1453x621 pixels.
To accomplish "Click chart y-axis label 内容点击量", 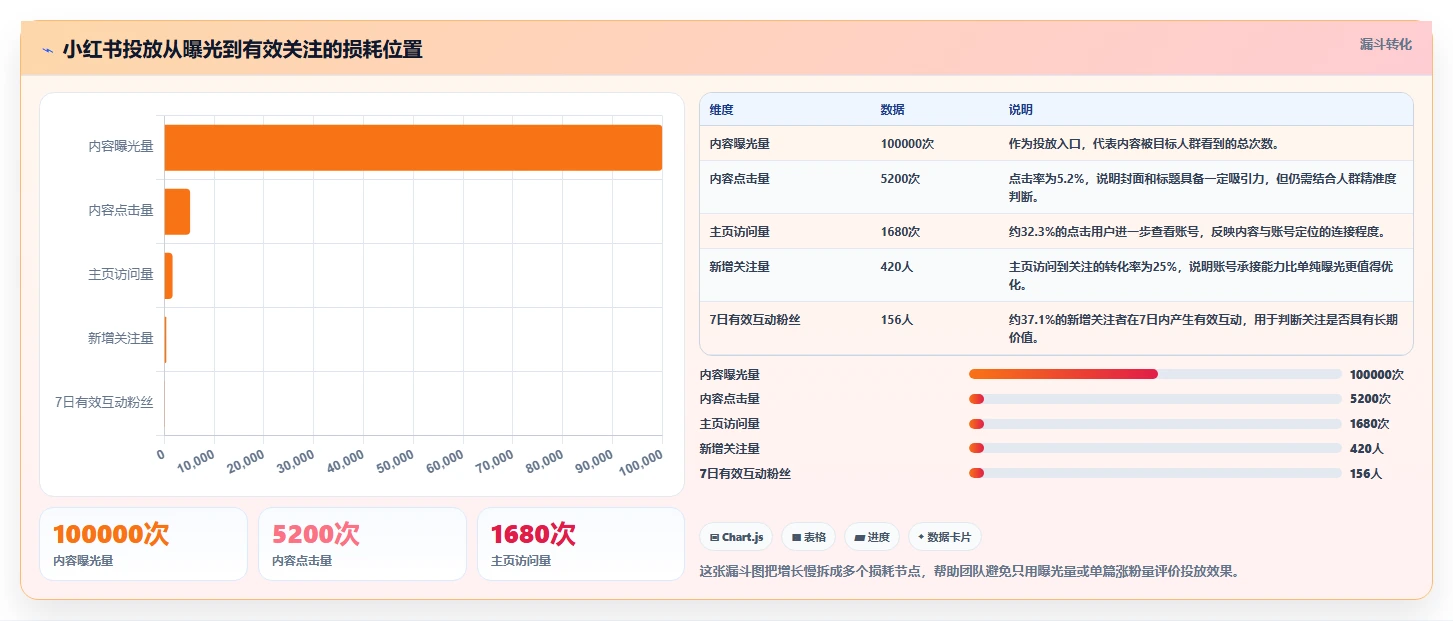I will [x=121, y=211].
